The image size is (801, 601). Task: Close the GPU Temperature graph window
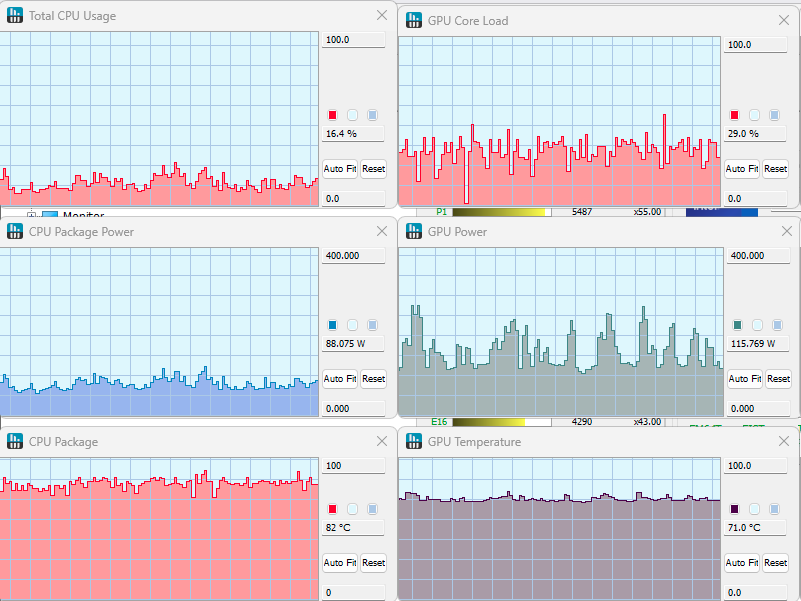pyautogui.click(x=784, y=441)
